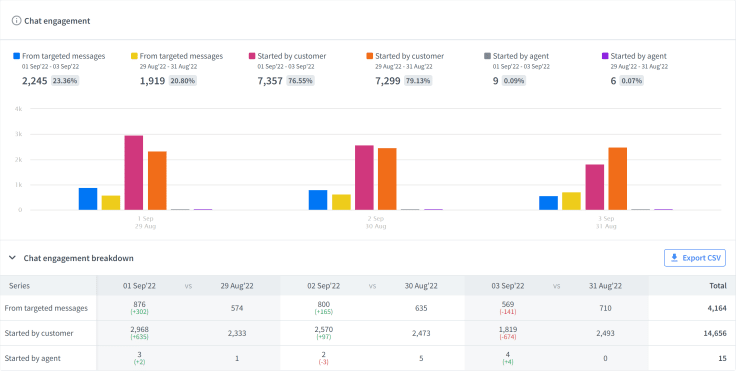This screenshot has height=371, width=736.
Task: Click the 03 Sep'22 column header
Action: (507, 286)
